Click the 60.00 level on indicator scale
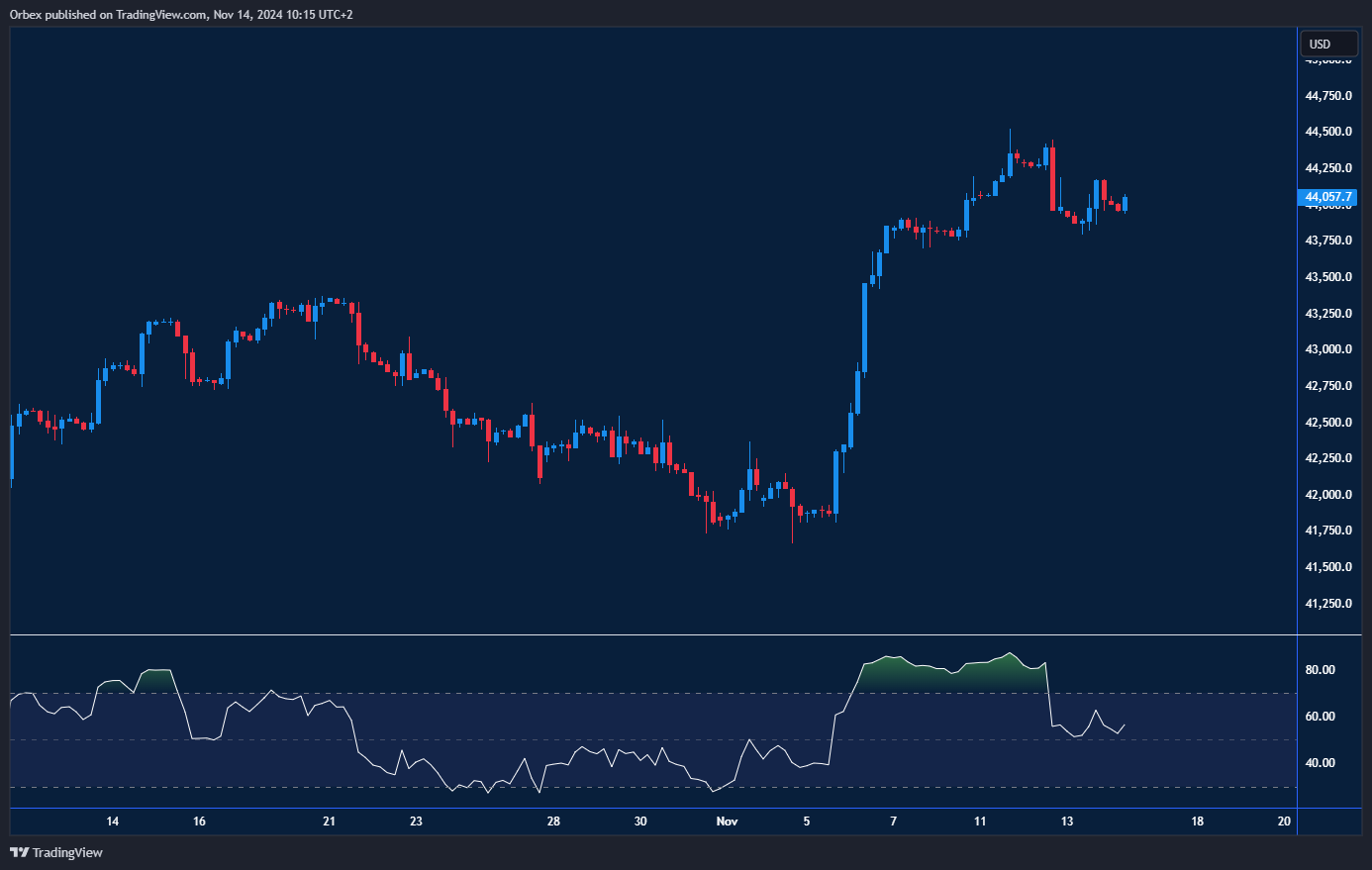1372x870 pixels. coord(1320,717)
